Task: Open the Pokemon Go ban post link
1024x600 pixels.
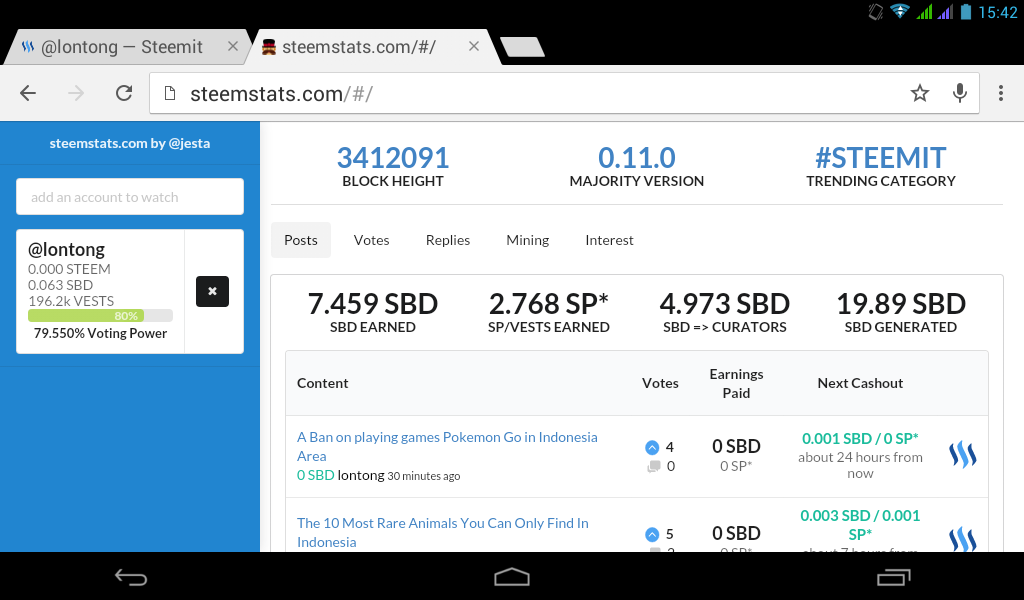Action: pos(446,446)
